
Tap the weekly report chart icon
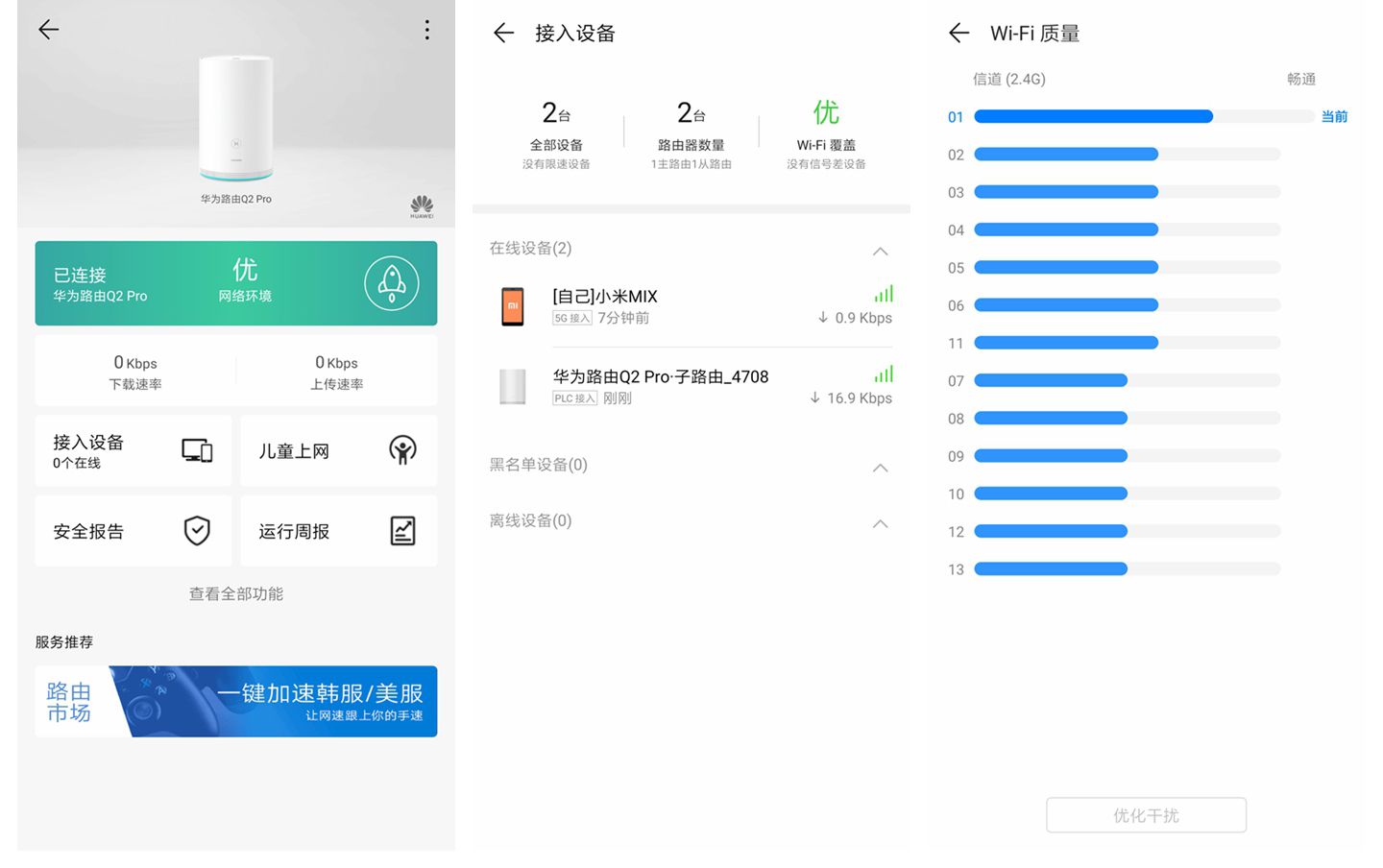402,531
